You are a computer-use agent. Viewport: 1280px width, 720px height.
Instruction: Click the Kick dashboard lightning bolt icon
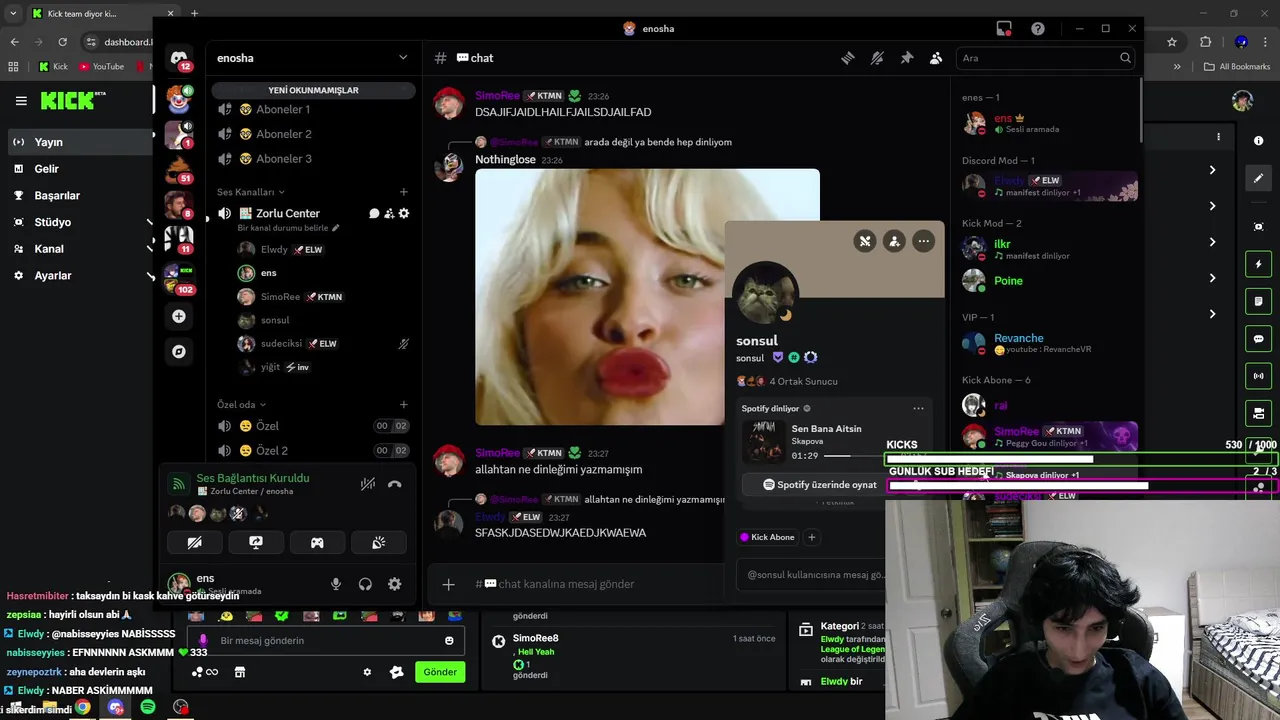(x=1259, y=264)
